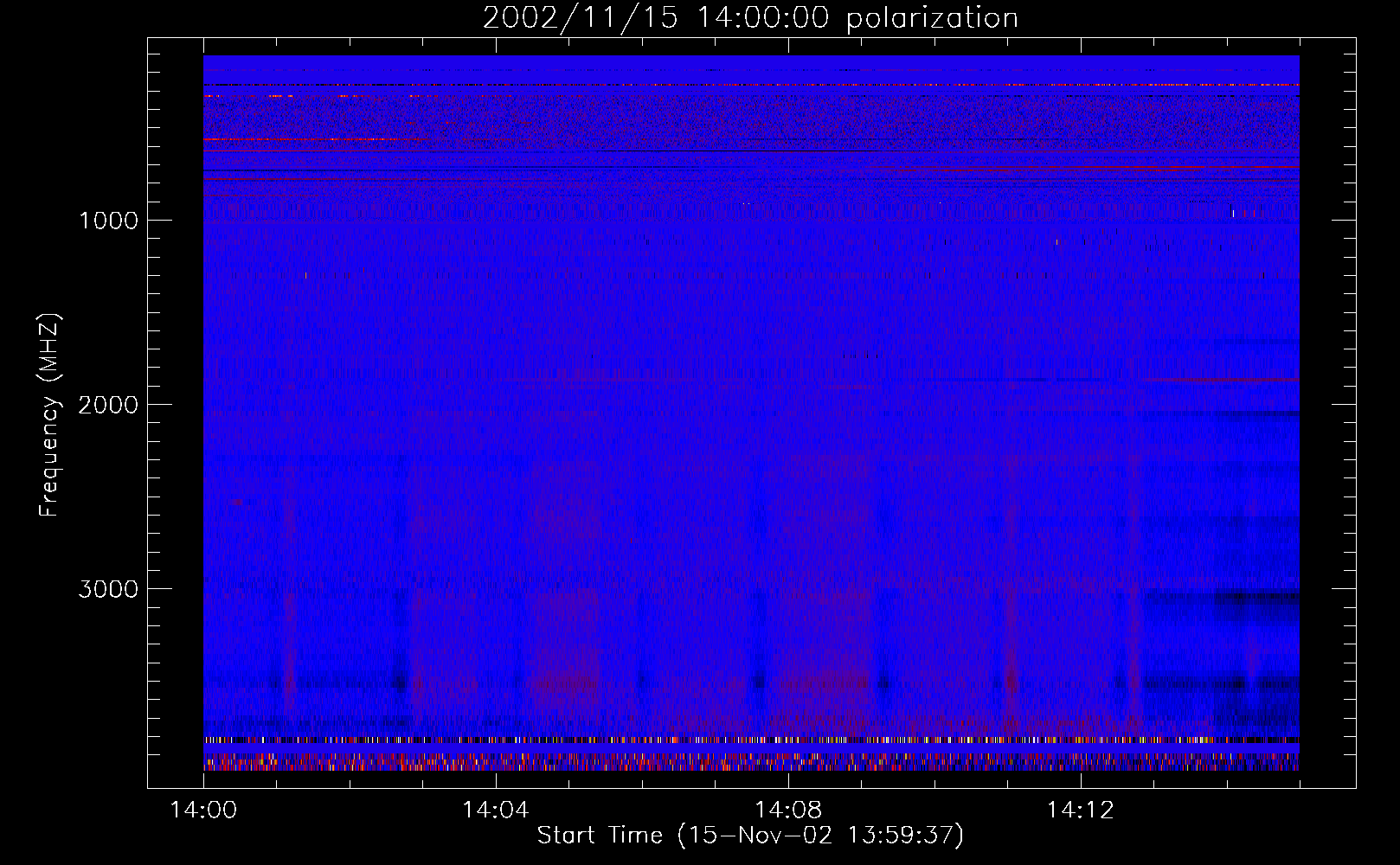
Task: Click the 14:08 time tick label
Action: 787,811
